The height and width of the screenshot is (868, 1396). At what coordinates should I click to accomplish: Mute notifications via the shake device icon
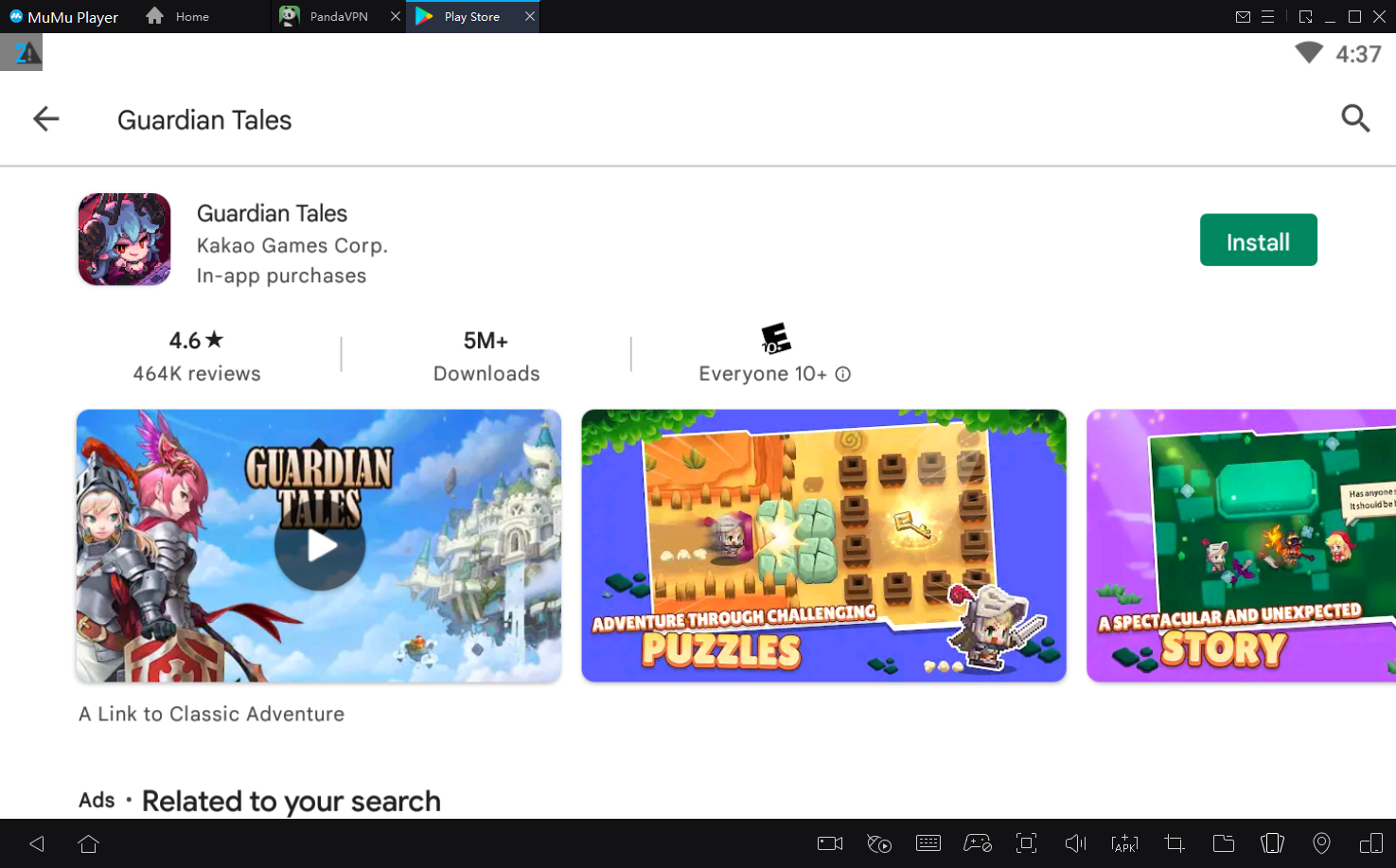click(1272, 842)
